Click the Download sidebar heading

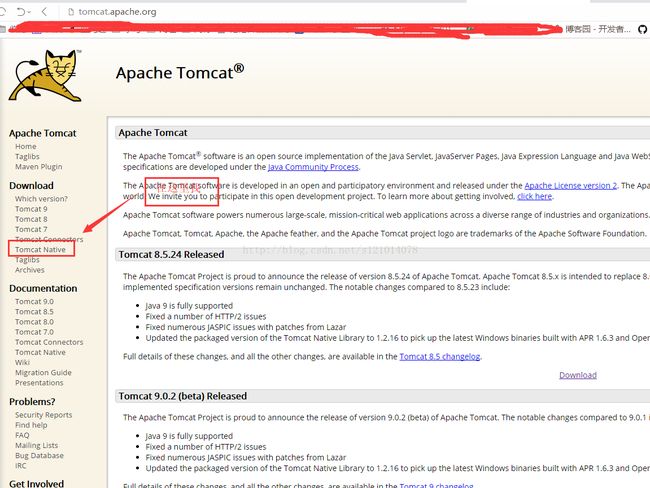32,185
